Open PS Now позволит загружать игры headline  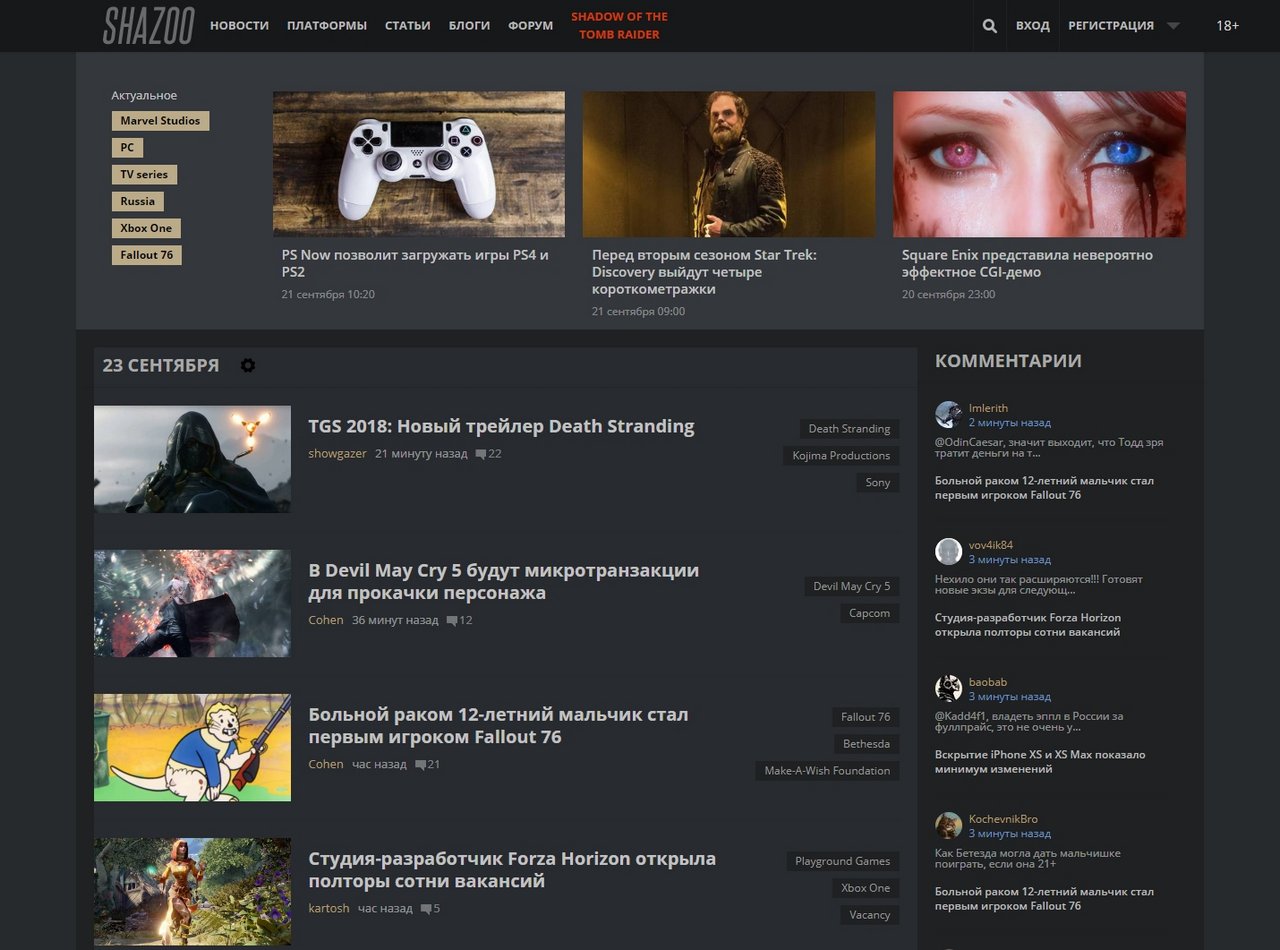[415, 263]
